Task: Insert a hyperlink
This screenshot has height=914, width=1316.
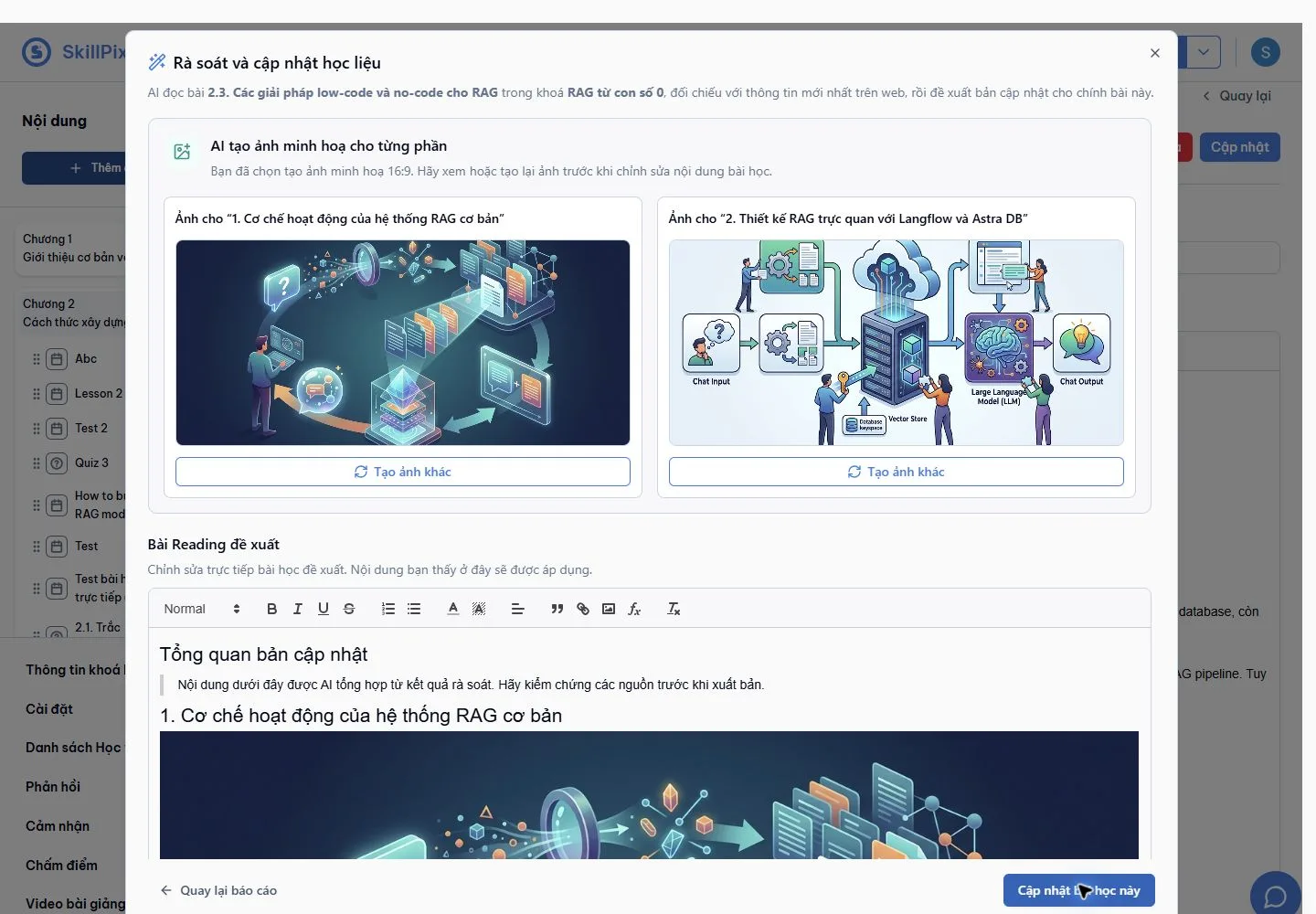Action: tap(583, 609)
